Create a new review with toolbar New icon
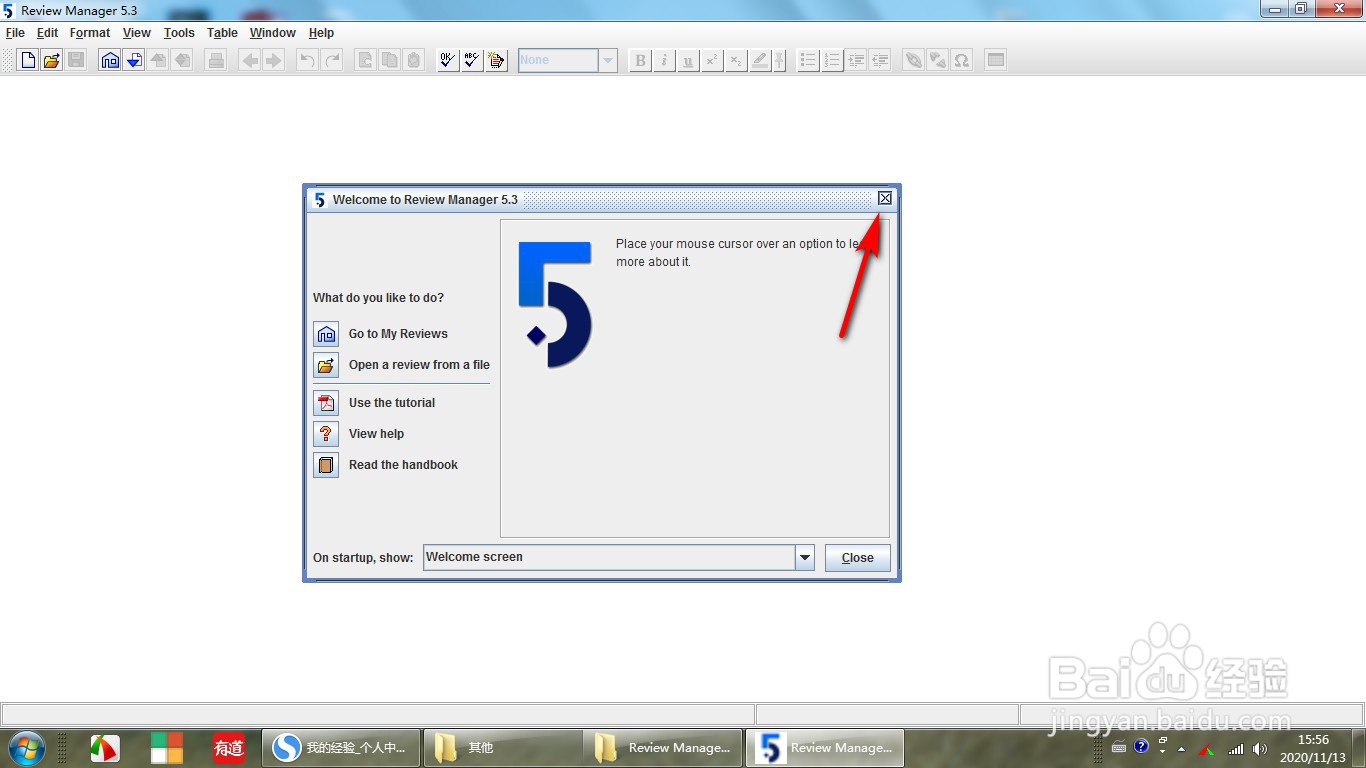The width and height of the screenshot is (1366, 768). [x=28, y=60]
